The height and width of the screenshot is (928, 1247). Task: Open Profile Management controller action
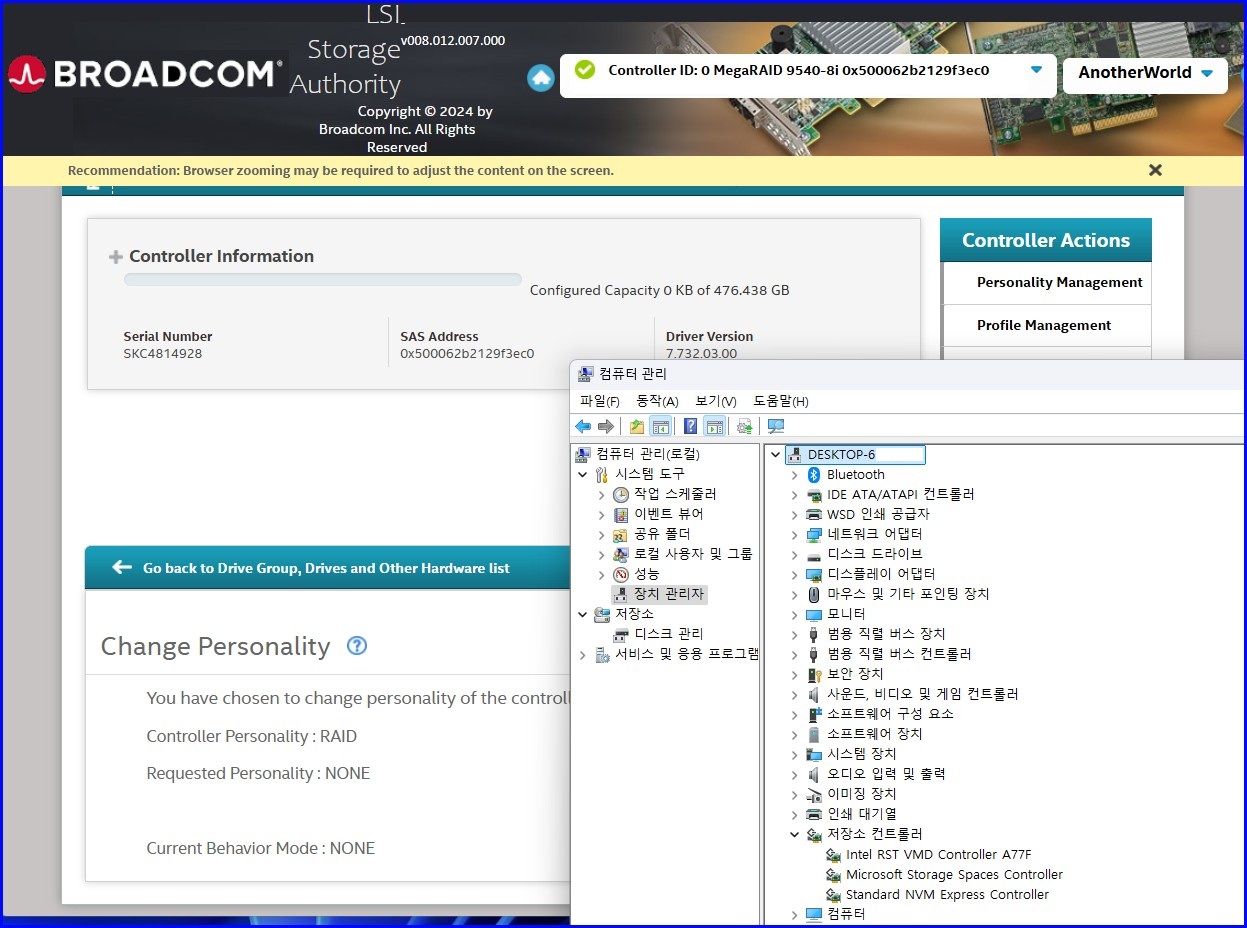point(1044,326)
